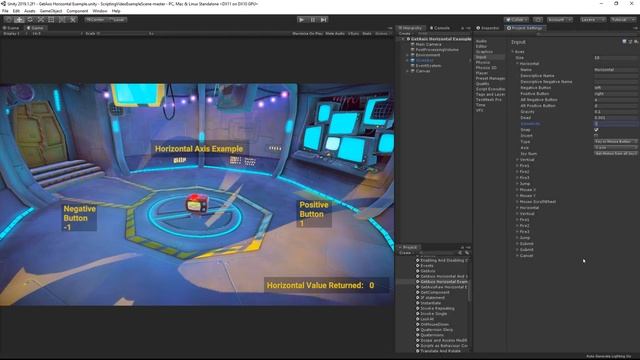
Task: Click the Project panel vertical scrollbar
Action: pos(469,290)
